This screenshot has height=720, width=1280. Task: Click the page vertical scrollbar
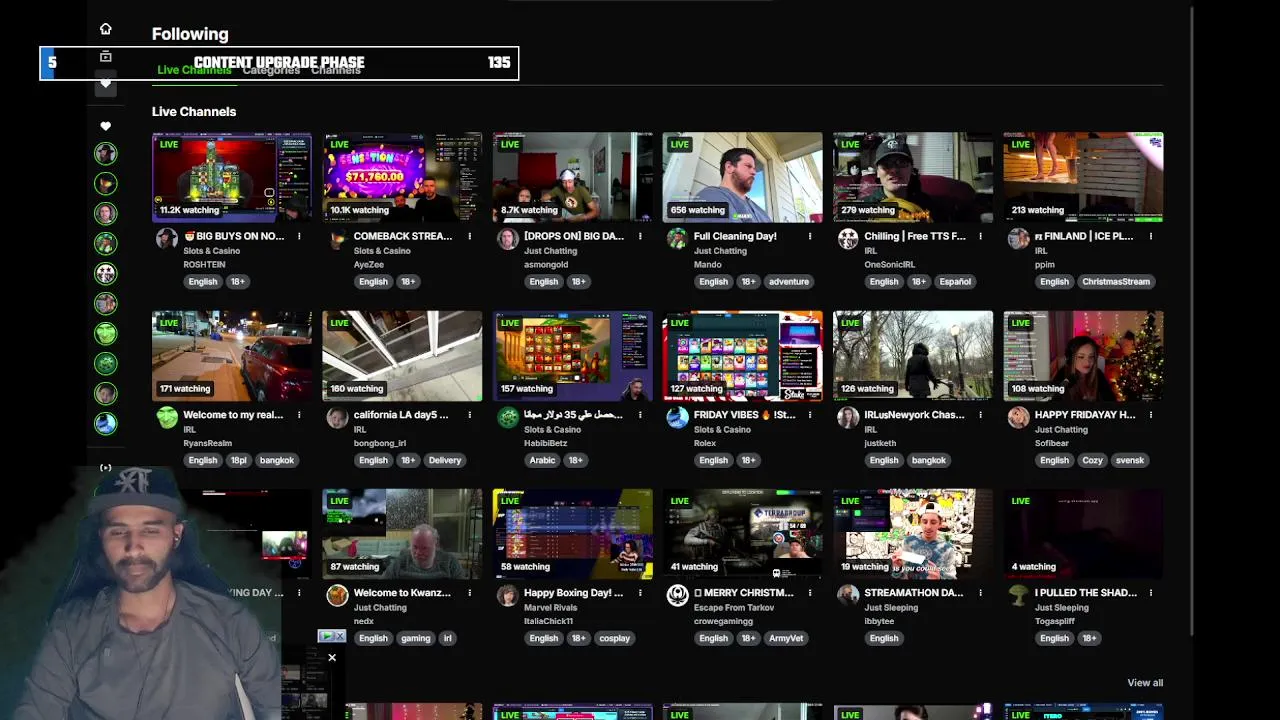pos(1192,320)
